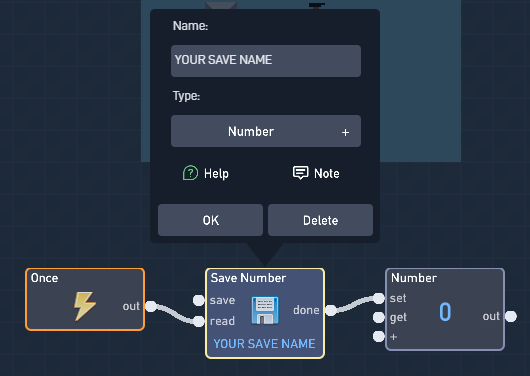Select the Number node title
The image size is (530, 376).
414,278
